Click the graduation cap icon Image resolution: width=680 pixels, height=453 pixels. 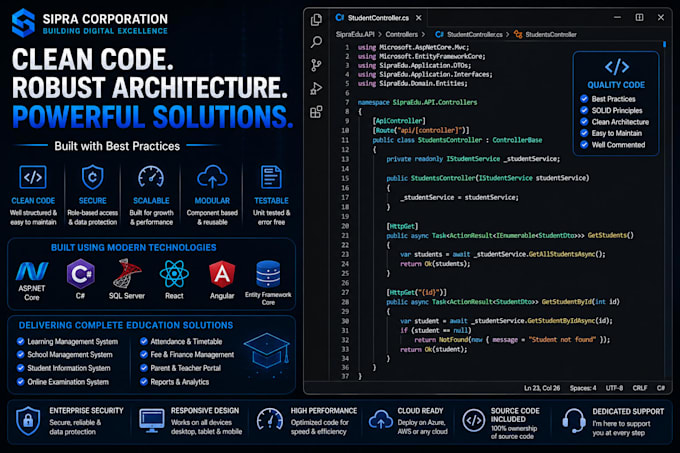pos(266,352)
